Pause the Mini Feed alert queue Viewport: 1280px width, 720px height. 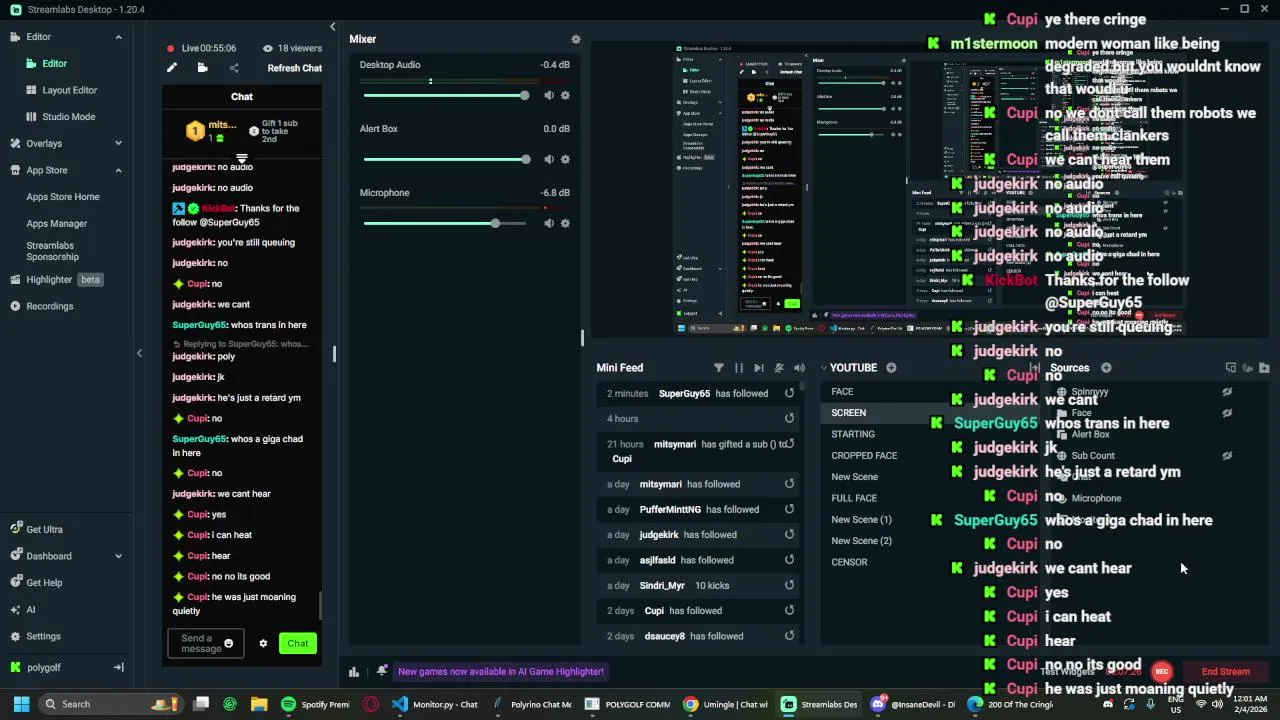click(739, 368)
